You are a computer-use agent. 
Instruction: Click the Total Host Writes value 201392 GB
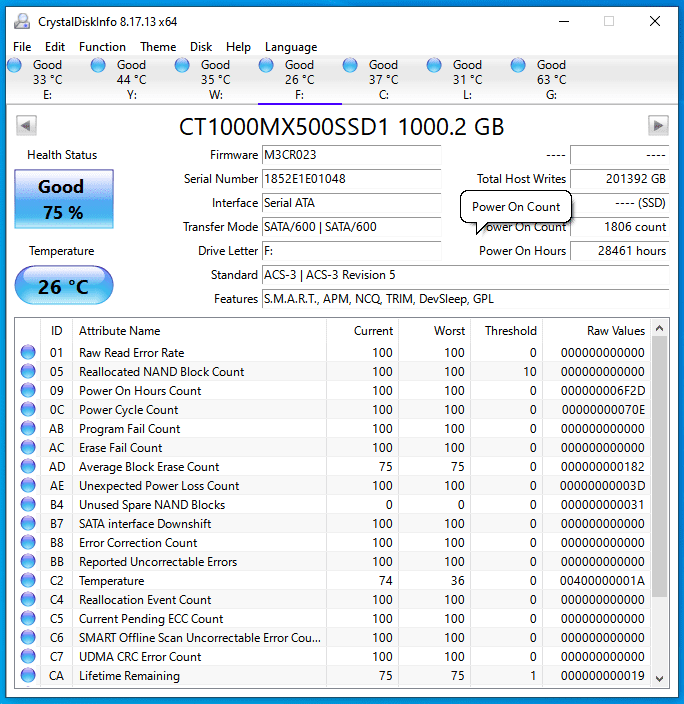click(x=620, y=179)
